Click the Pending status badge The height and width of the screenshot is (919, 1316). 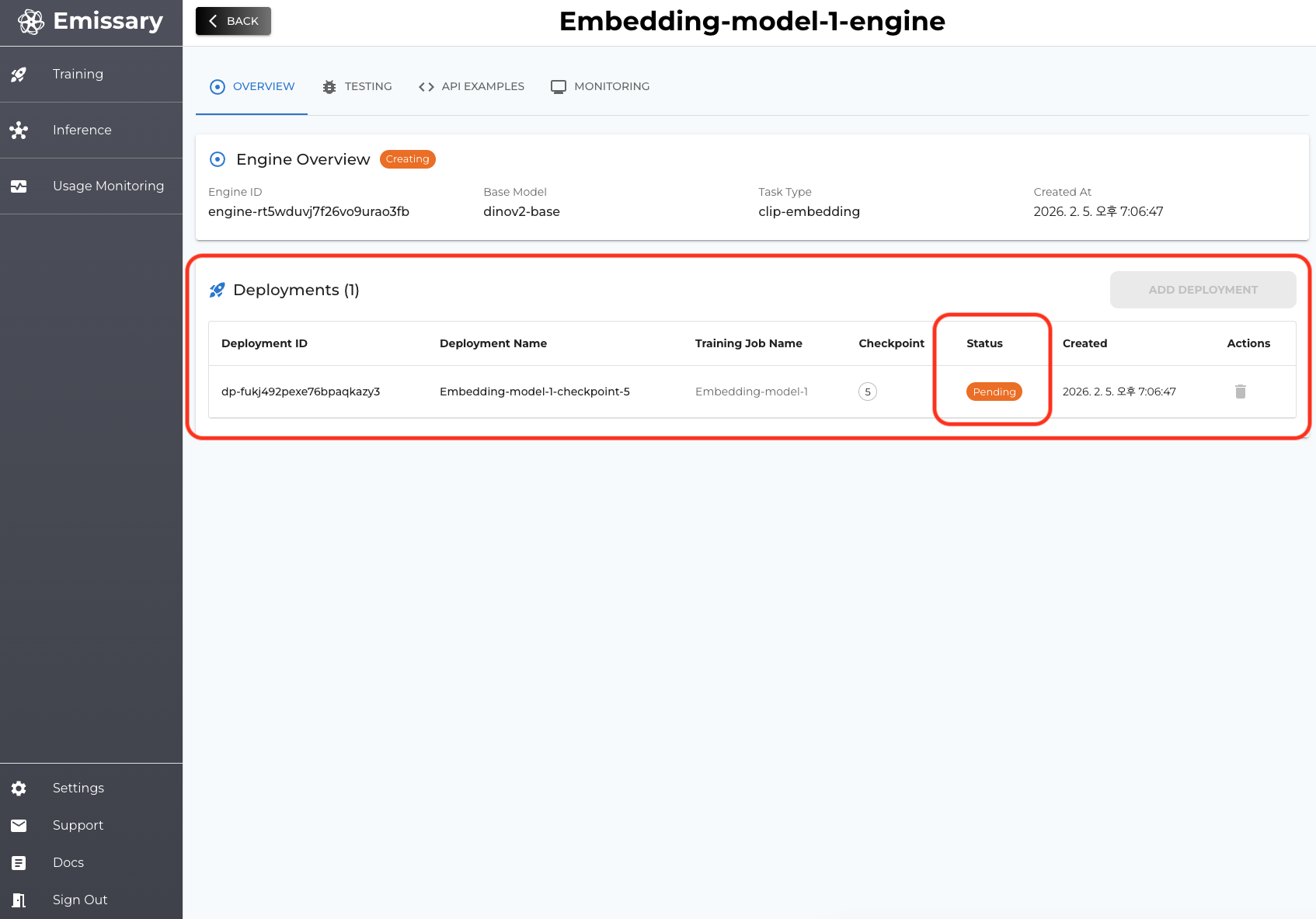[994, 392]
